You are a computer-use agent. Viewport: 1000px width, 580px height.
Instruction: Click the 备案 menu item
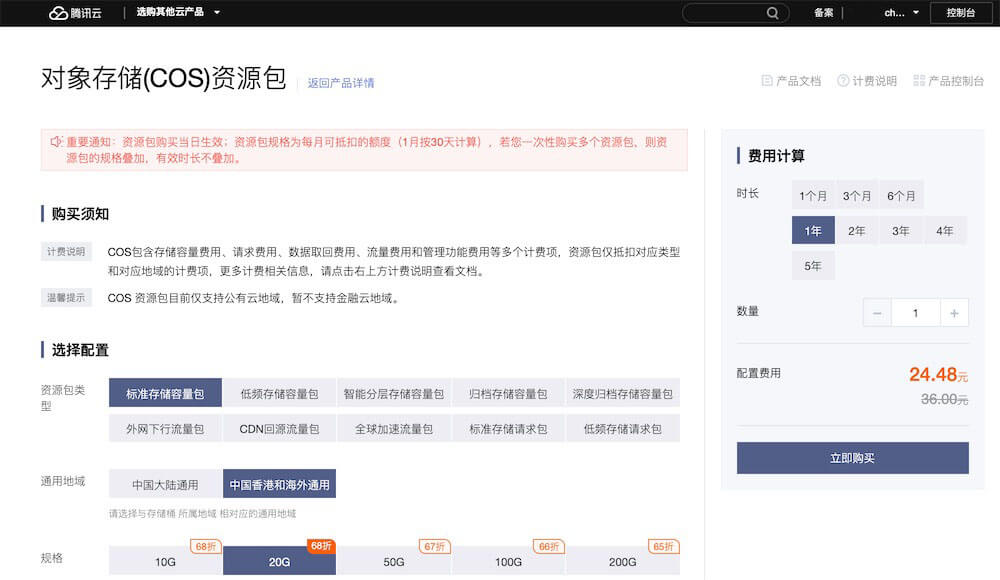click(x=823, y=13)
